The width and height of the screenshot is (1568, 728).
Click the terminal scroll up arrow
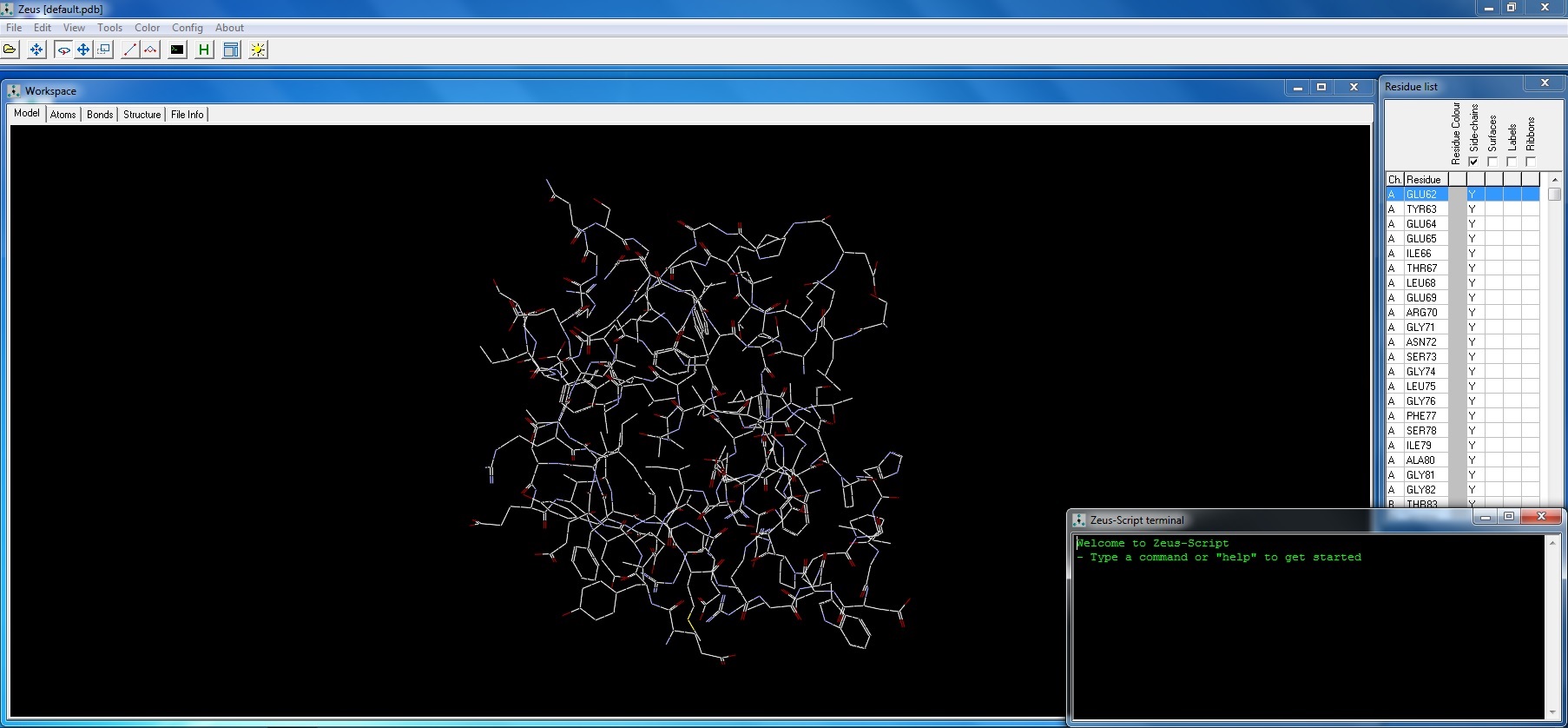point(1552,543)
